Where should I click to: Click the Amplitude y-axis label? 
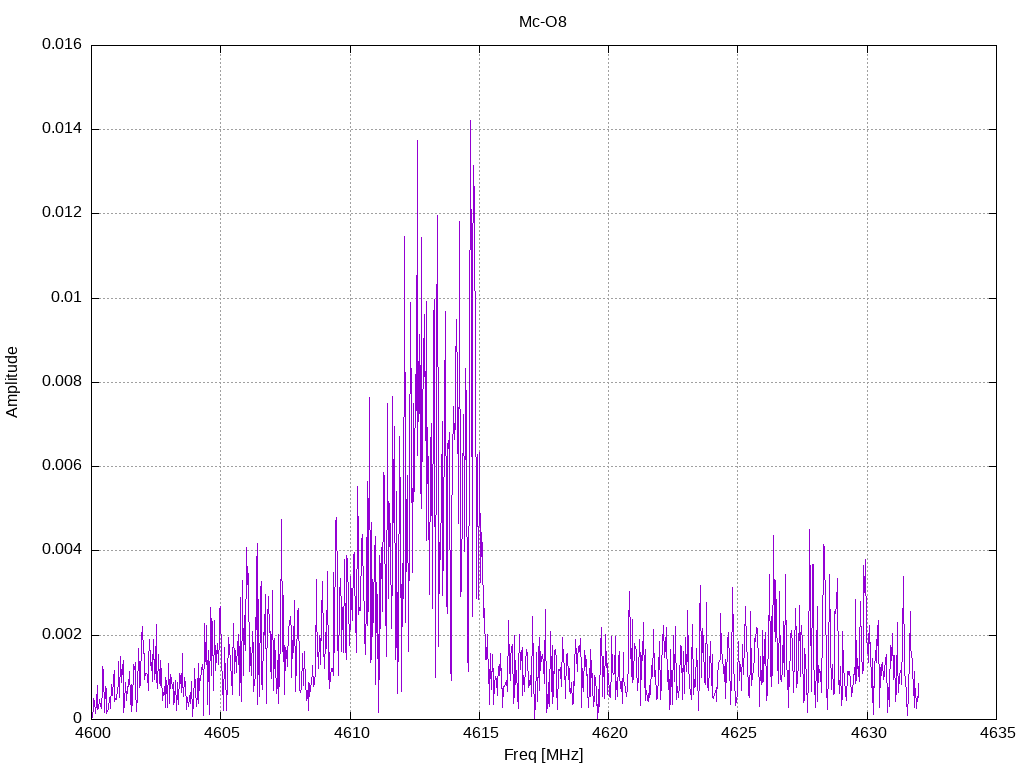pos(12,382)
